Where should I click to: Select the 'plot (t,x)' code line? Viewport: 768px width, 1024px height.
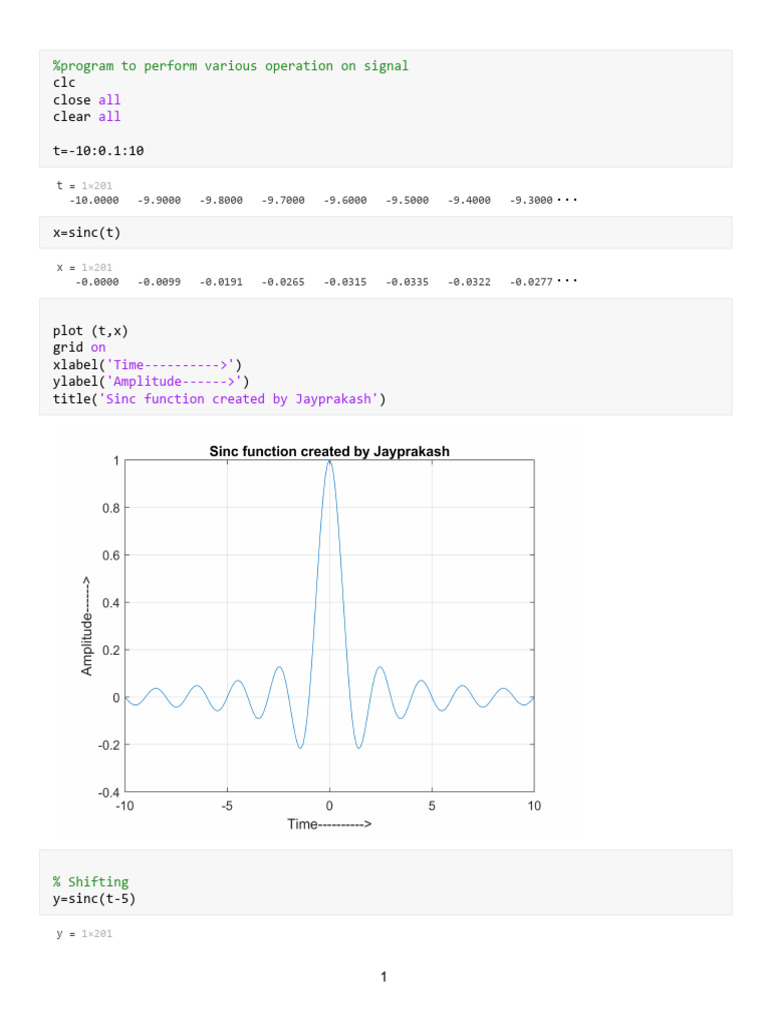[x=91, y=331]
